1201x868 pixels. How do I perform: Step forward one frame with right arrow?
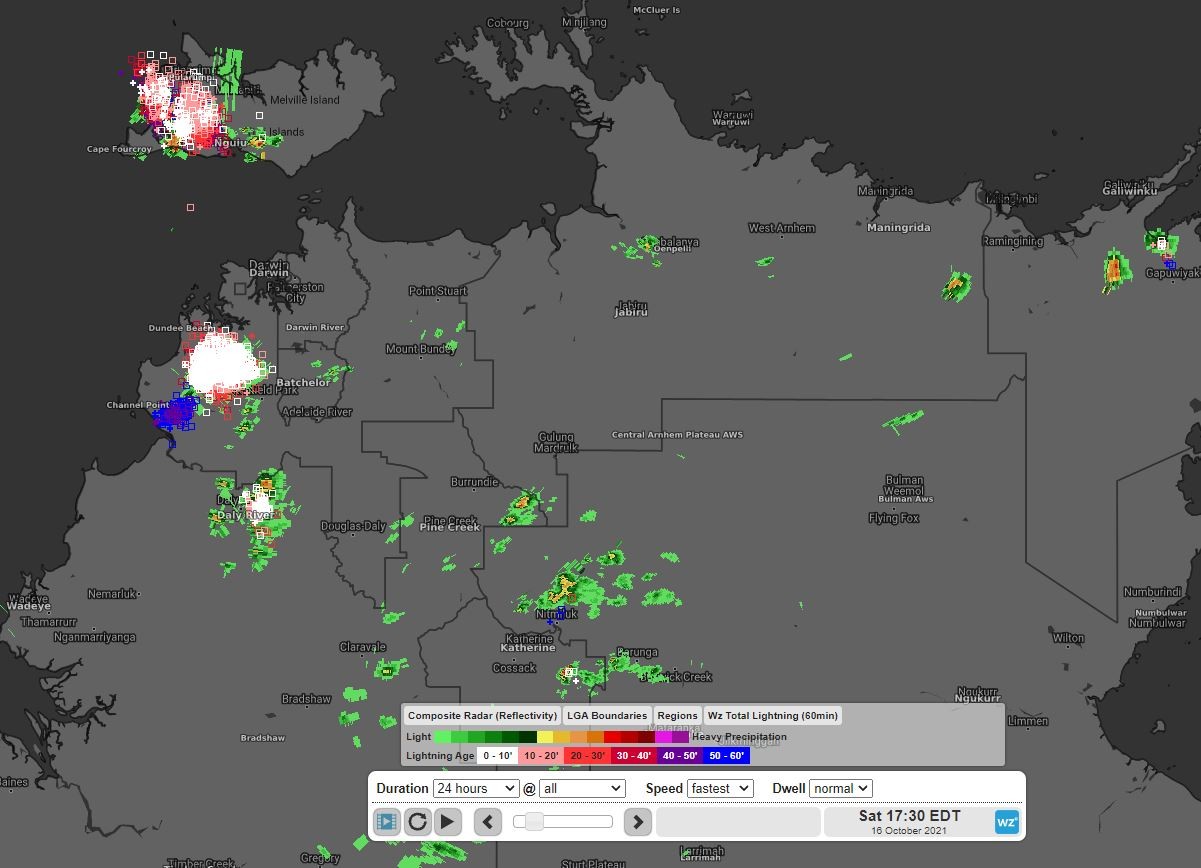[x=637, y=822]
